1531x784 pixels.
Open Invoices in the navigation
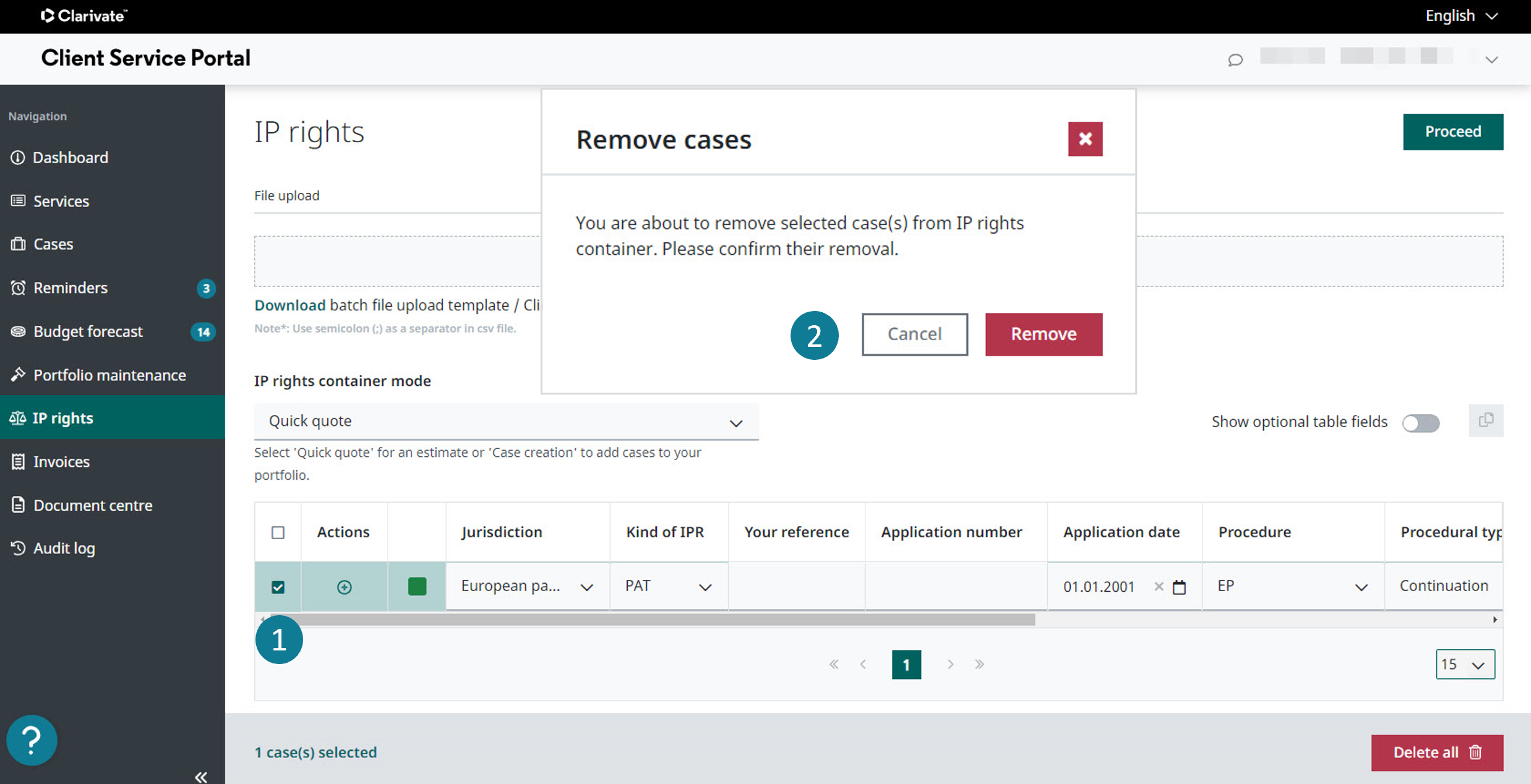(61, 461)
